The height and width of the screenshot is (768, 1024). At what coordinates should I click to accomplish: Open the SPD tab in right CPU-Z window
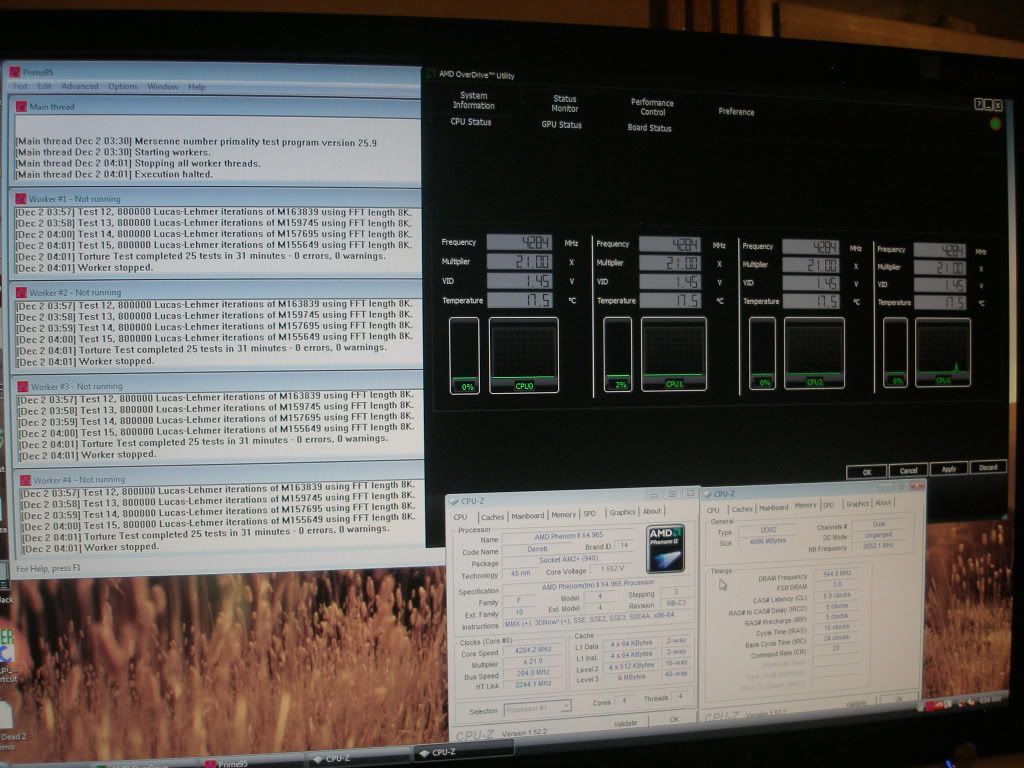[x=828, y=505]
